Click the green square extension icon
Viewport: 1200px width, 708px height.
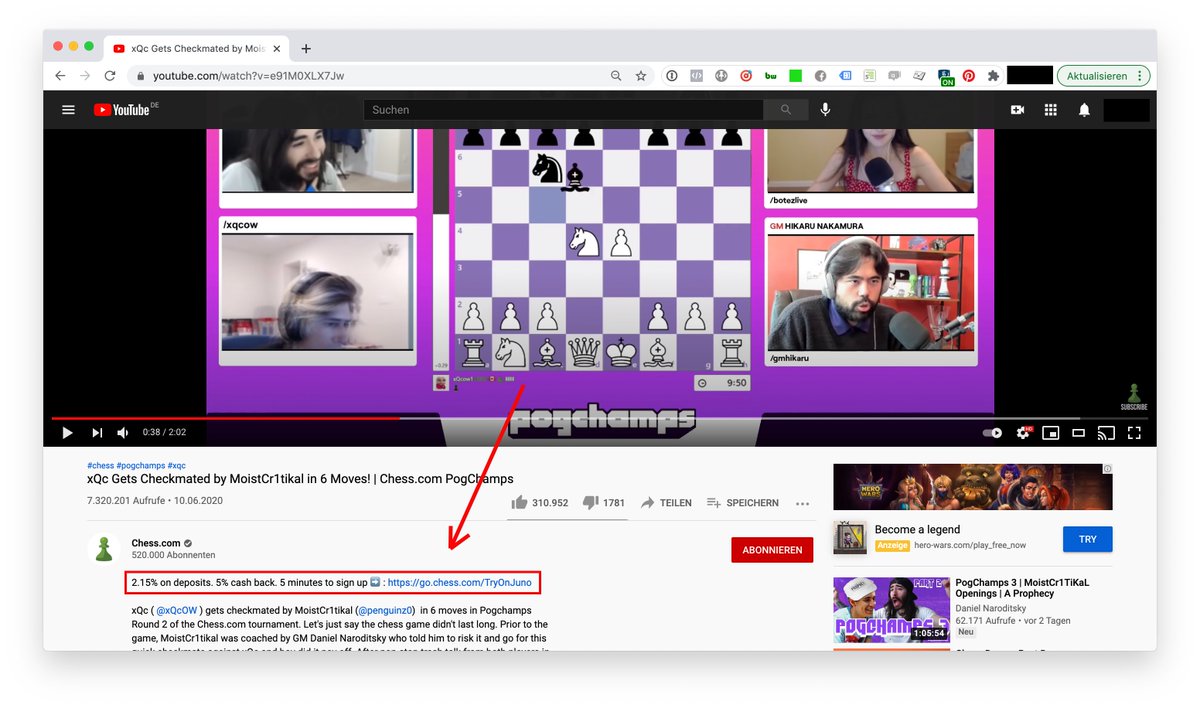click(796, 76)
